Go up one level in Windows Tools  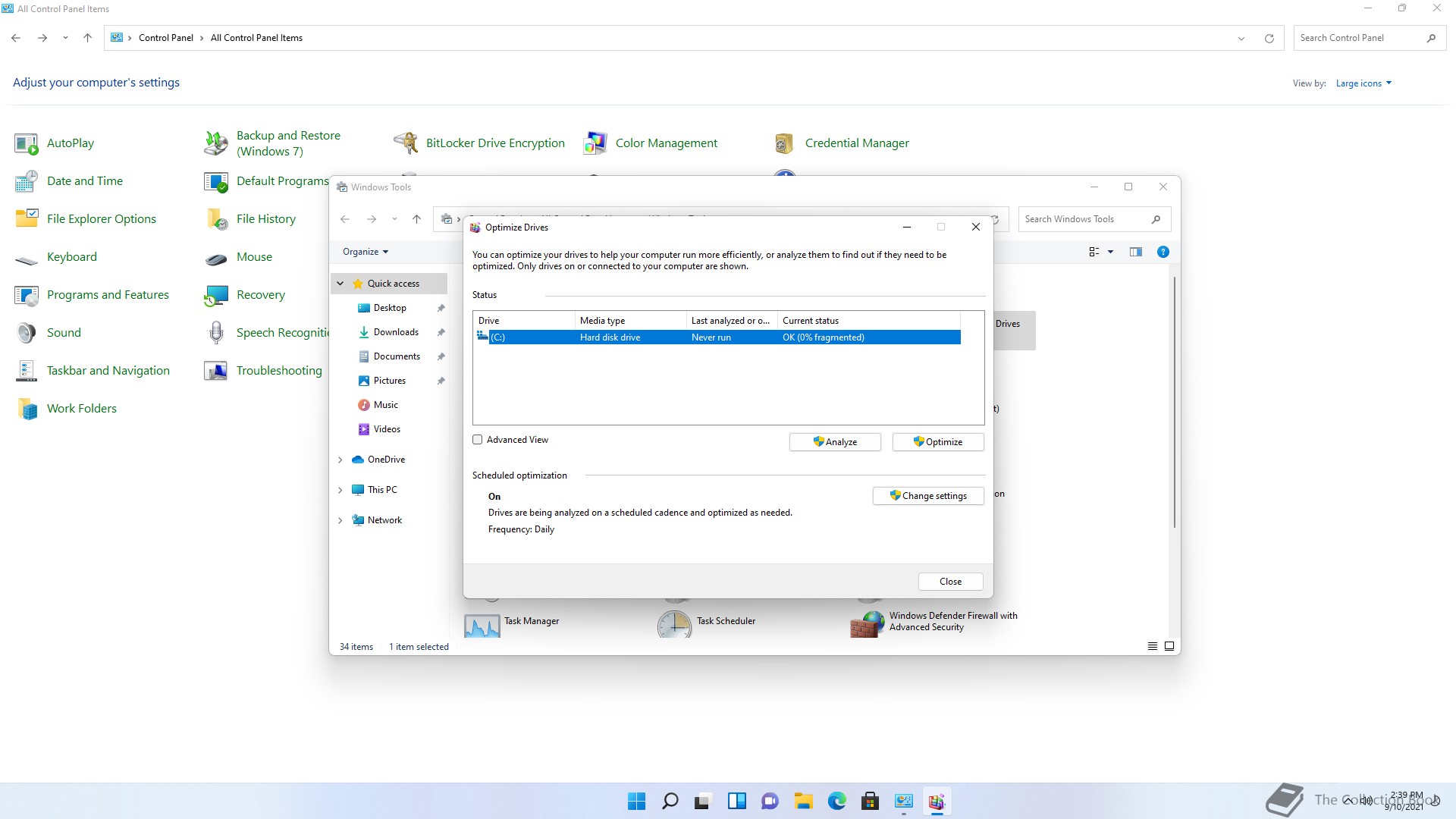coord(416,219)
